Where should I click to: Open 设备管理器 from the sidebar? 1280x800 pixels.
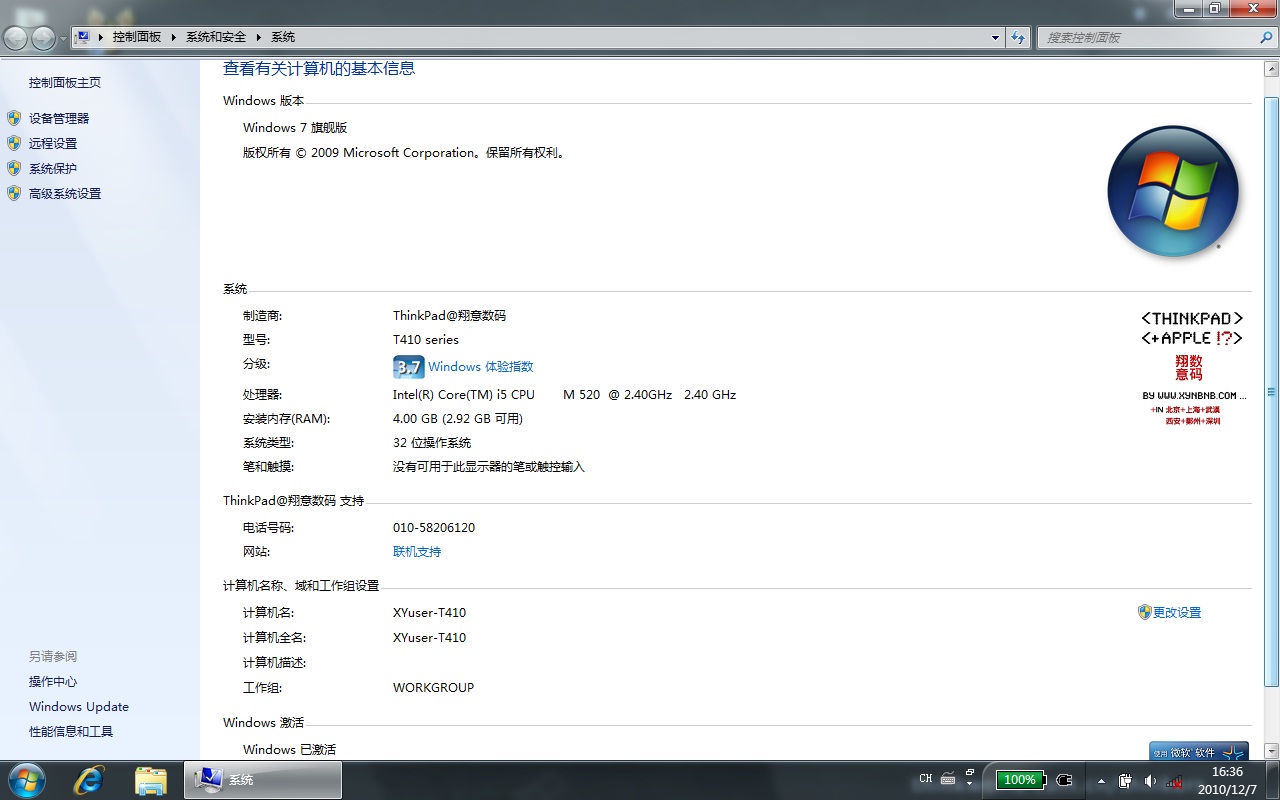[x=59, y=118]
